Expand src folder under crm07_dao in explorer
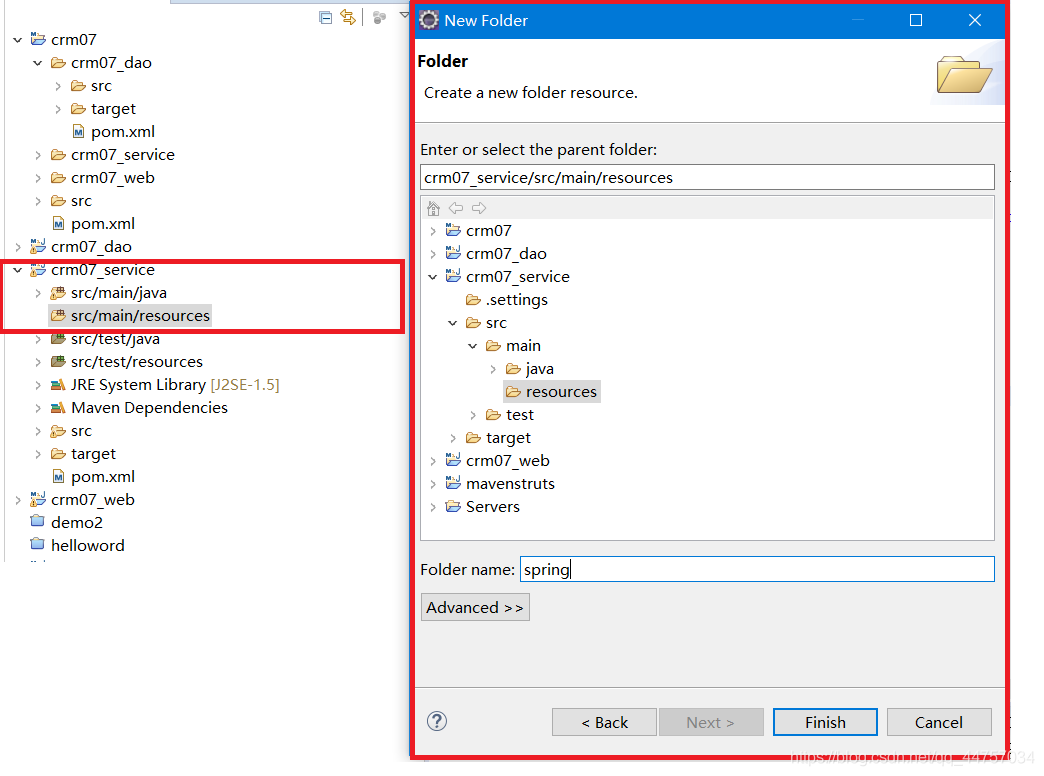The height and width of the screenshot is (776, 1044). pyautogui.click(x=58, y=87)
